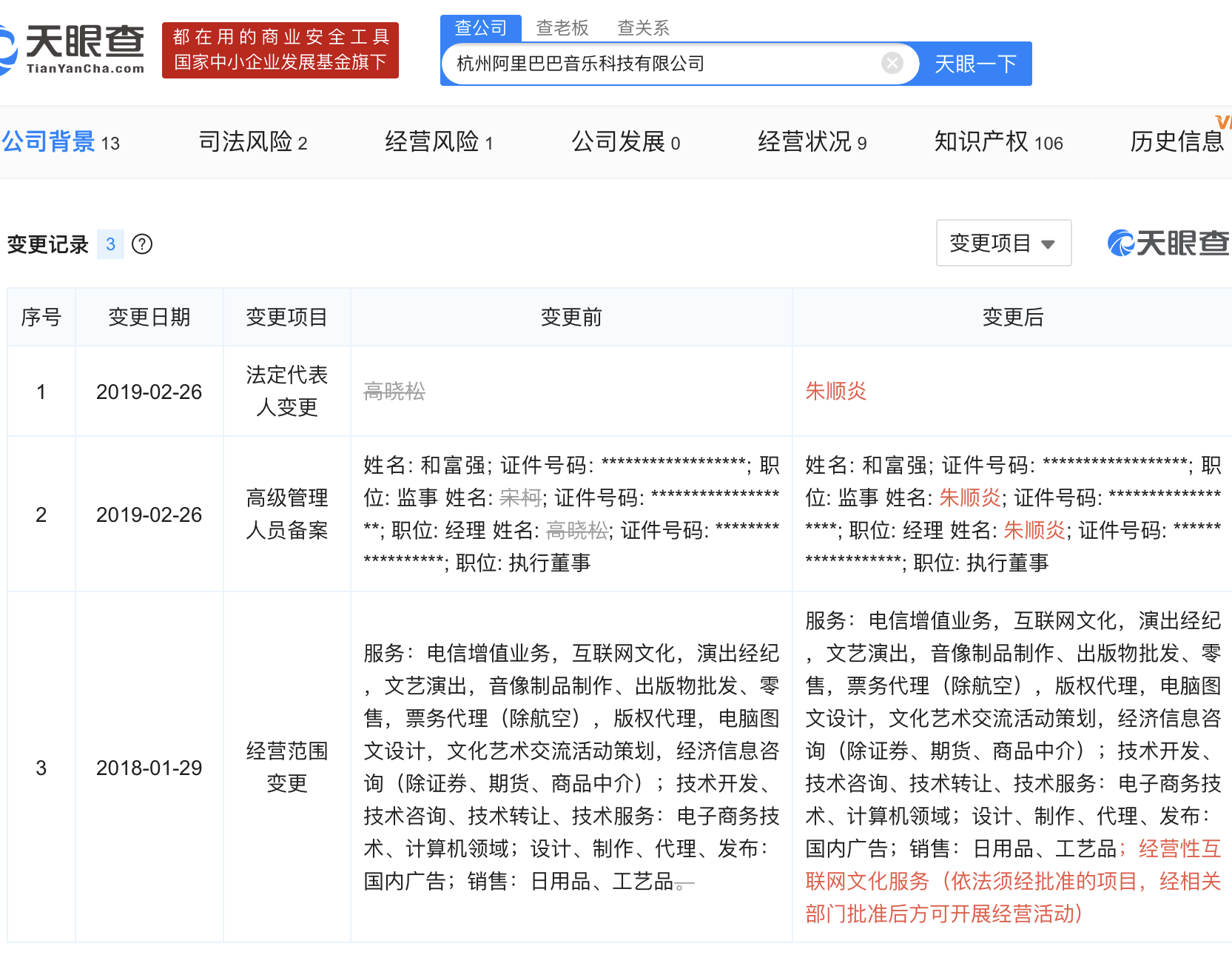Click the red business security tool banner
Viewport: 1232px width, 969px height.
pyautogui.click(x=280, y=50)
